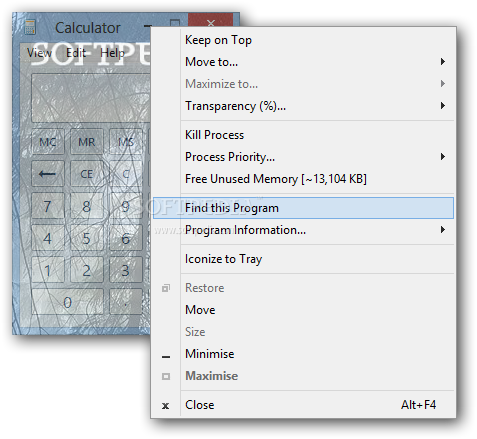Choose Close Alt+F4 entry
The height and width of the screenshot is (439, 477).
pyautogui.click(x=303, y=405)
